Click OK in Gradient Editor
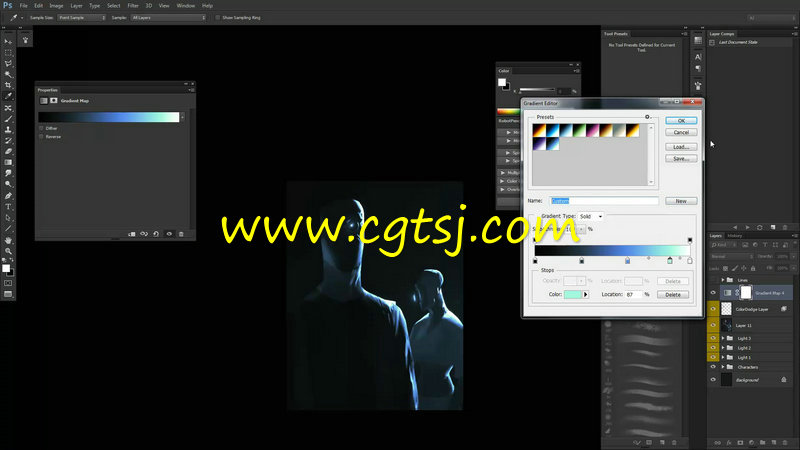800x450 pixels. (x=681, y=121)
